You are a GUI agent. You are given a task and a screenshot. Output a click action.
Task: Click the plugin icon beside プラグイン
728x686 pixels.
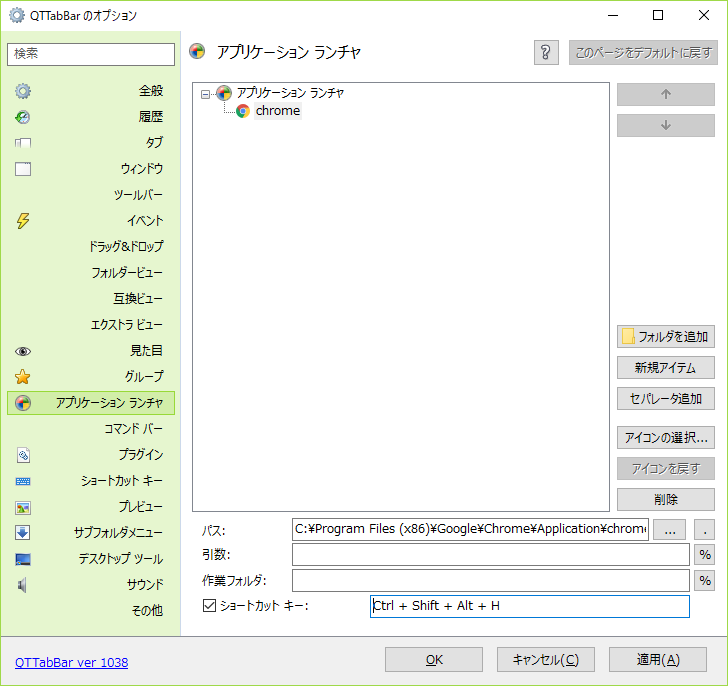[23, 455]
